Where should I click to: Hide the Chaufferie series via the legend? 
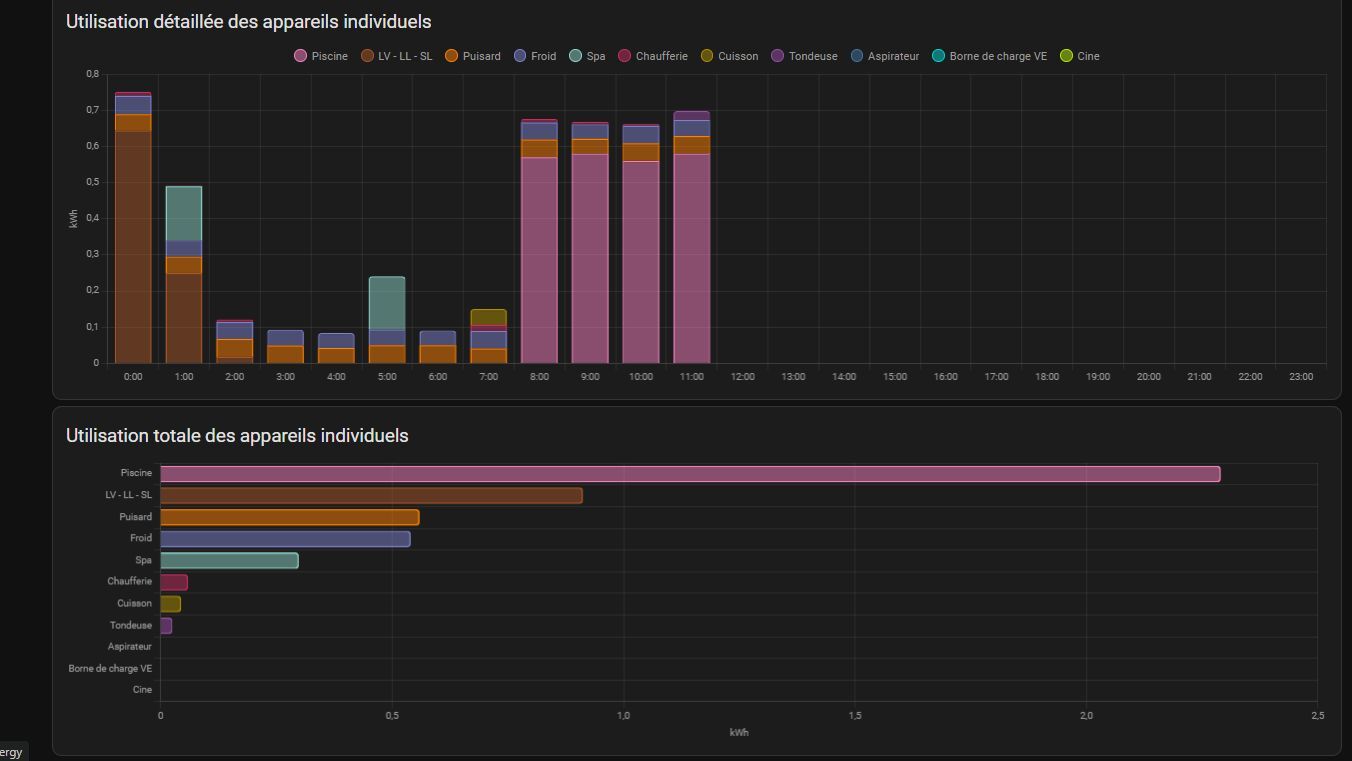[x=652, y=56]
